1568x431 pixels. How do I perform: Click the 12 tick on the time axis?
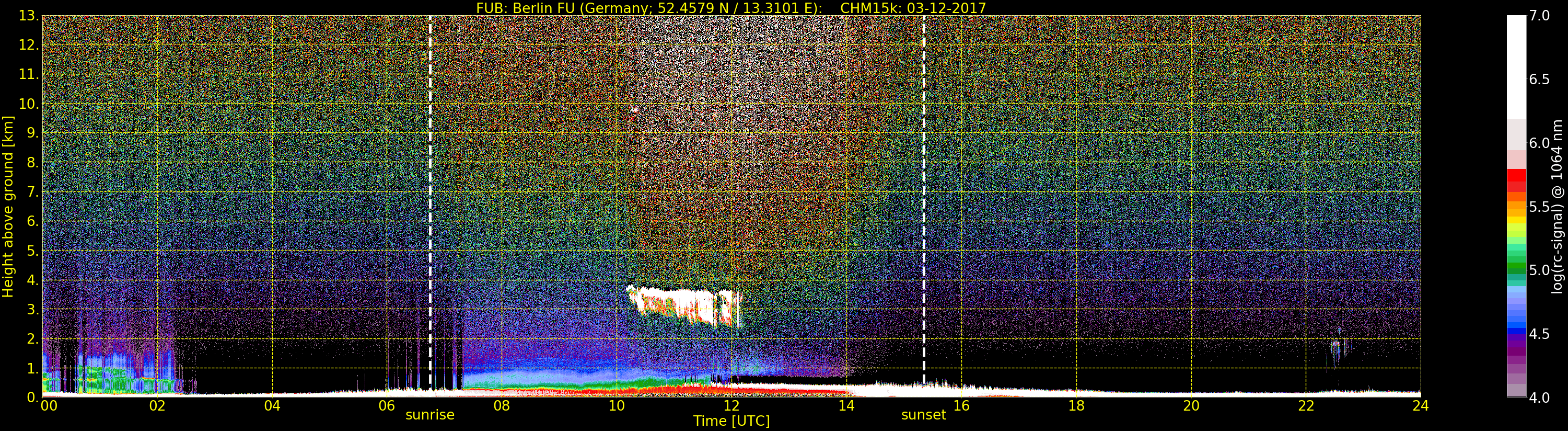[731, 406]
